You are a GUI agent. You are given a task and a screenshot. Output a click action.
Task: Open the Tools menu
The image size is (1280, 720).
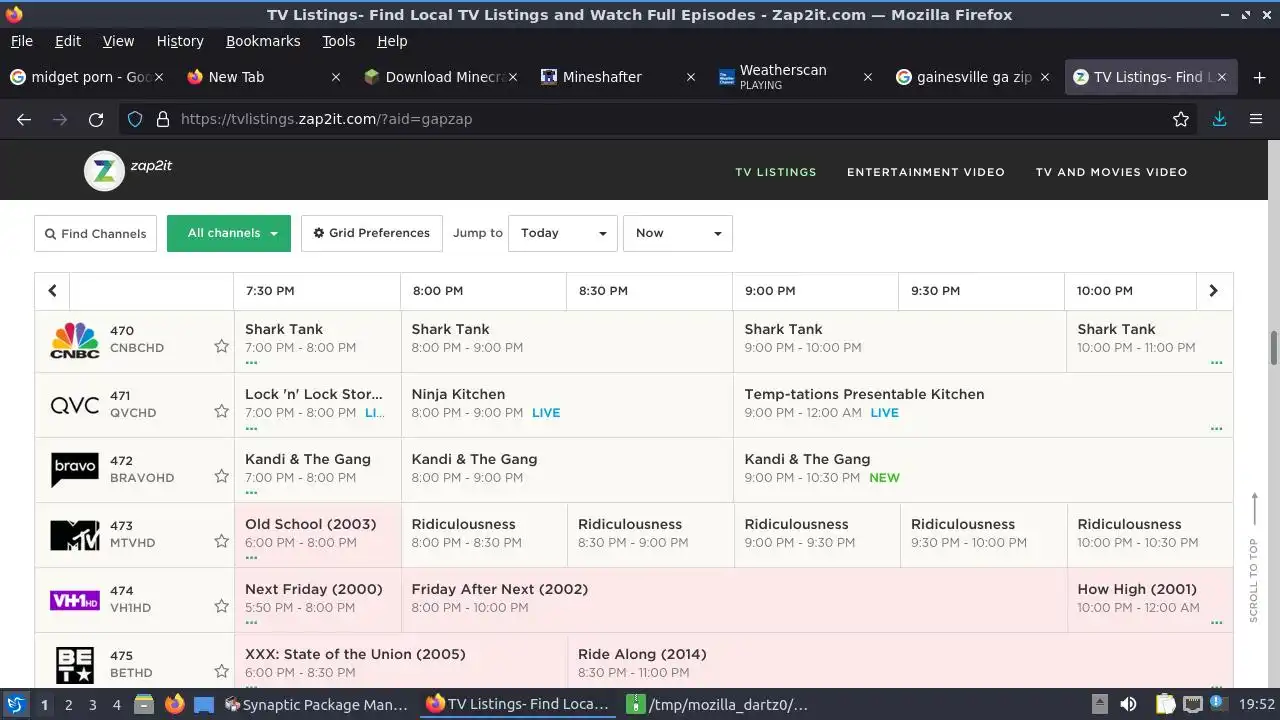[338, 41]
